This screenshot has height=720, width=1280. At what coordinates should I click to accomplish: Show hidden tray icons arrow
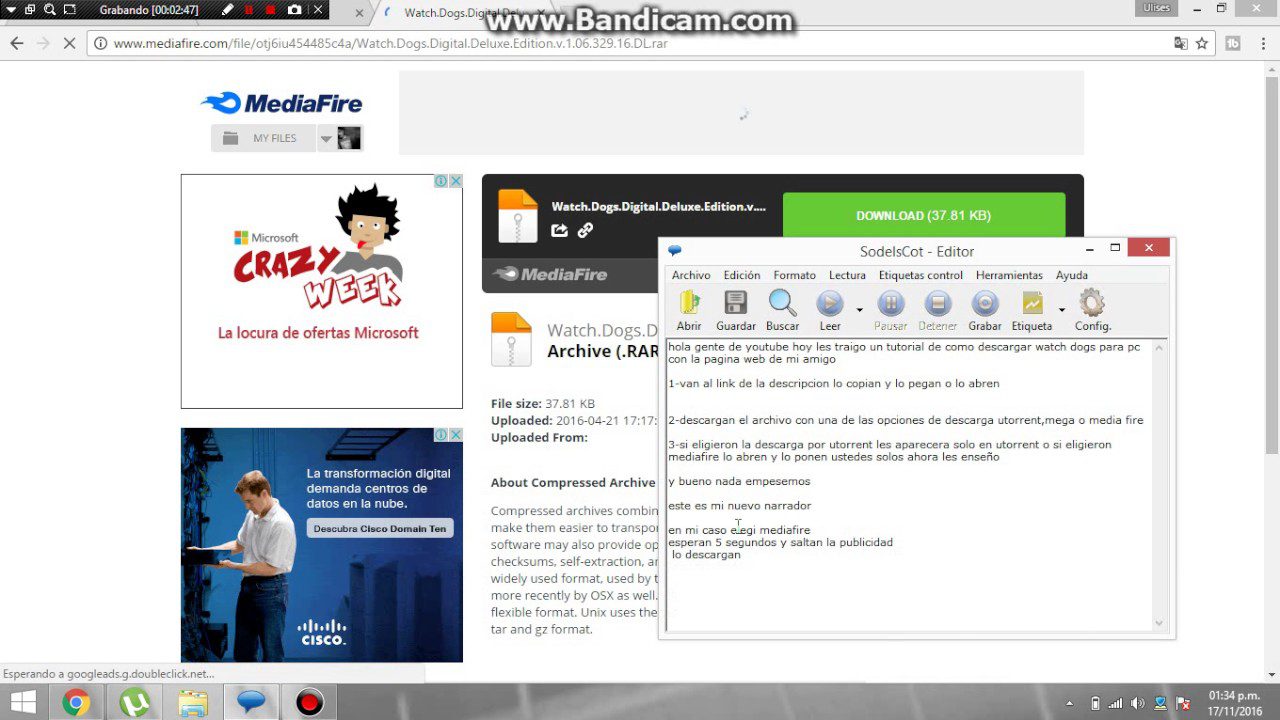tap(1071, 703)
